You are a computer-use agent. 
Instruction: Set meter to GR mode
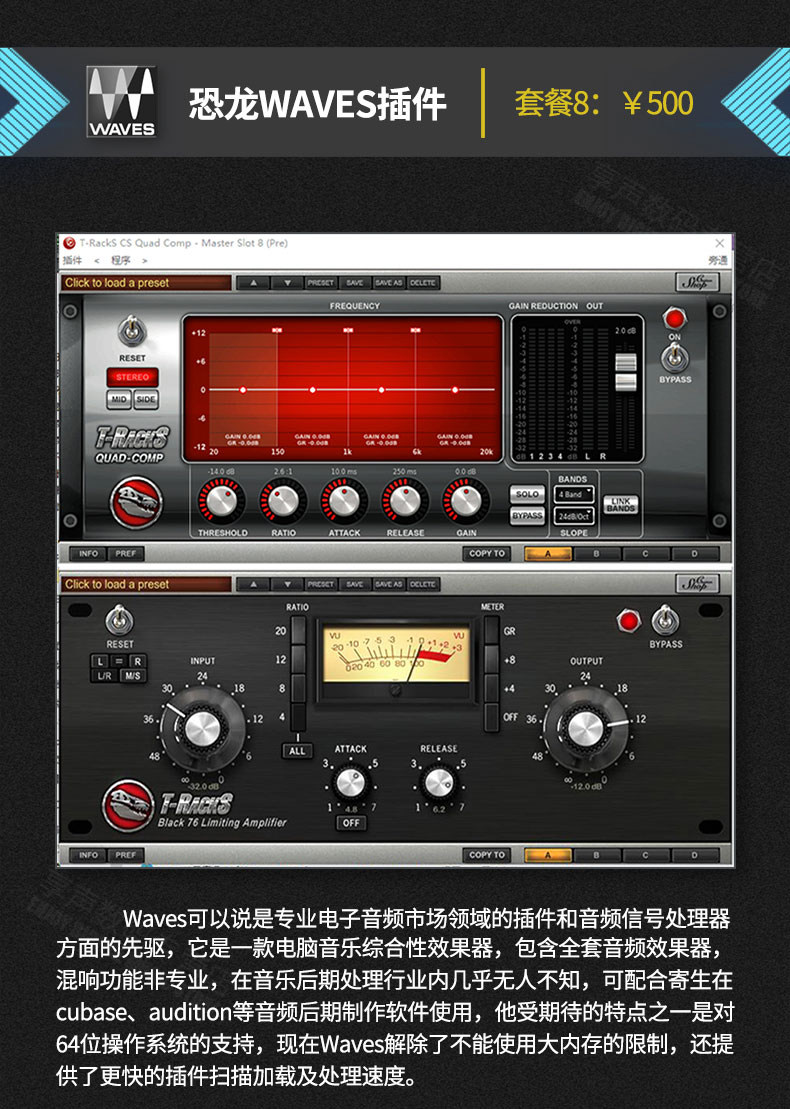point(491,630)
